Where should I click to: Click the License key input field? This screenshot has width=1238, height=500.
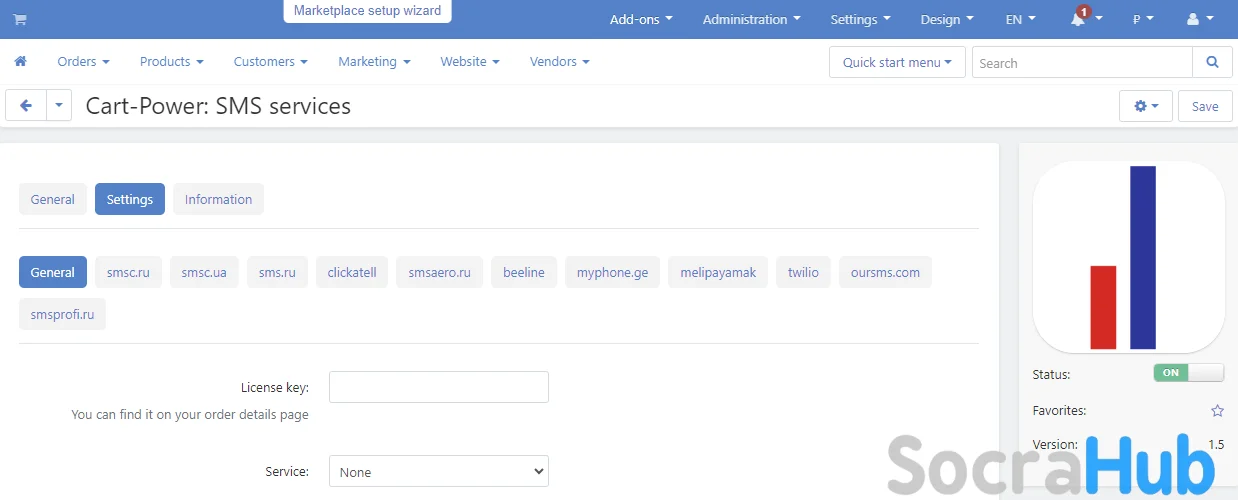click(438, 387)
